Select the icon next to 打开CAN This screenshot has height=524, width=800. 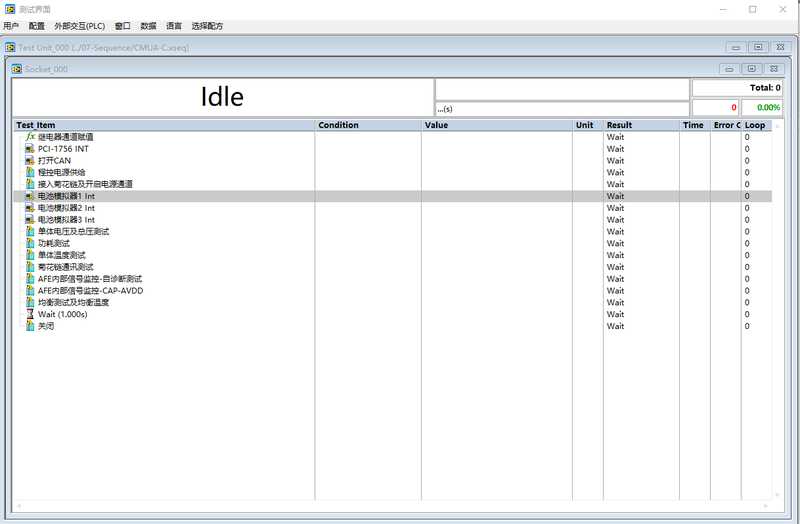pos(30,160)
